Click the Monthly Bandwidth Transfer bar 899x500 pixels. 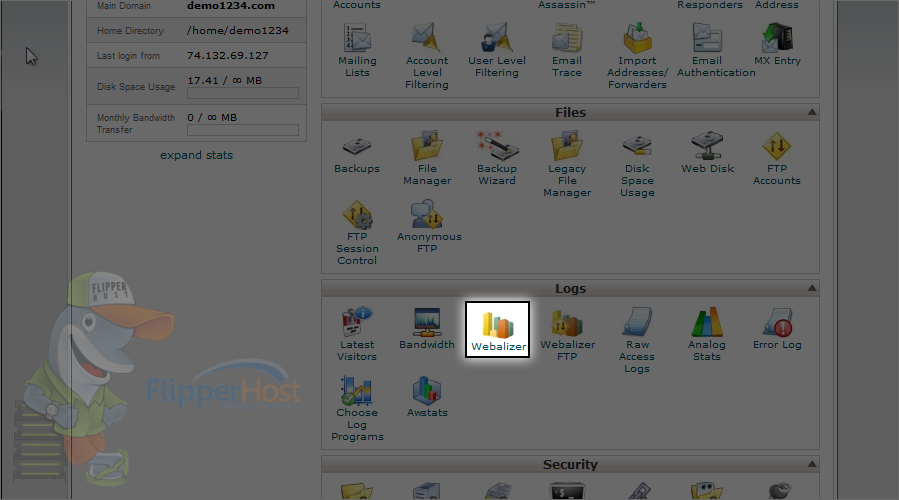click(x=243, y=130)
